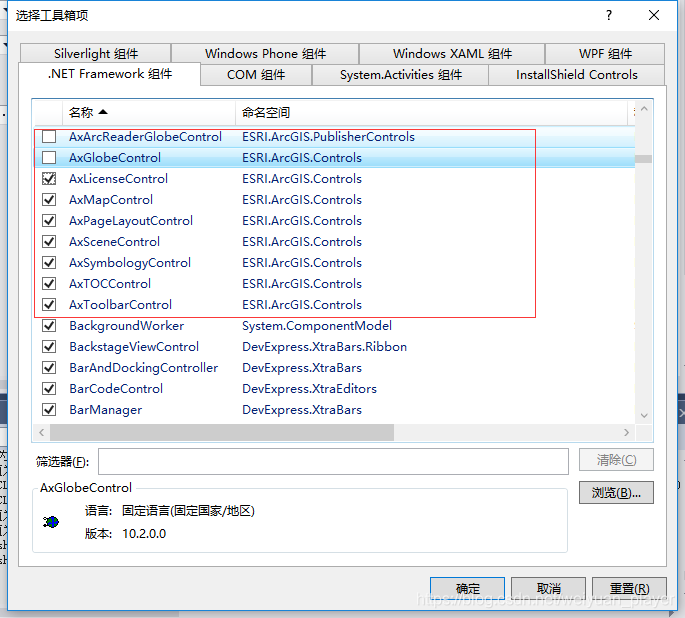Click the DevExpress.XtraBars.Ribbon namespace cell
The height and width of the screenshot is (618, 685).
325,347
